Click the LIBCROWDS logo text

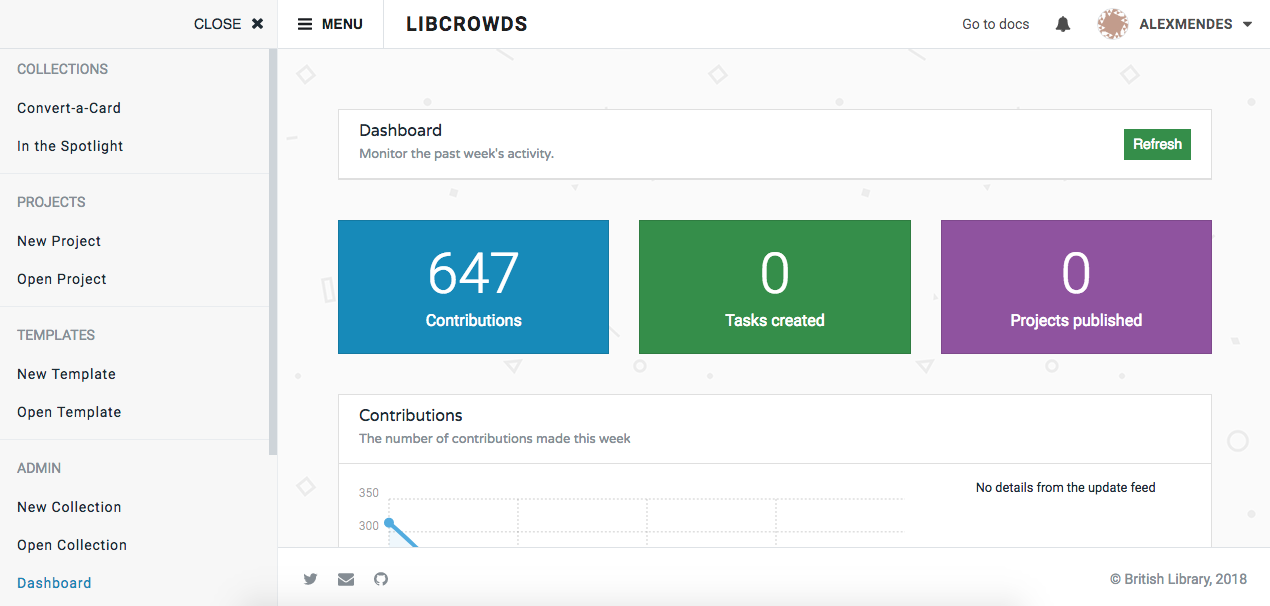(467, 23)
